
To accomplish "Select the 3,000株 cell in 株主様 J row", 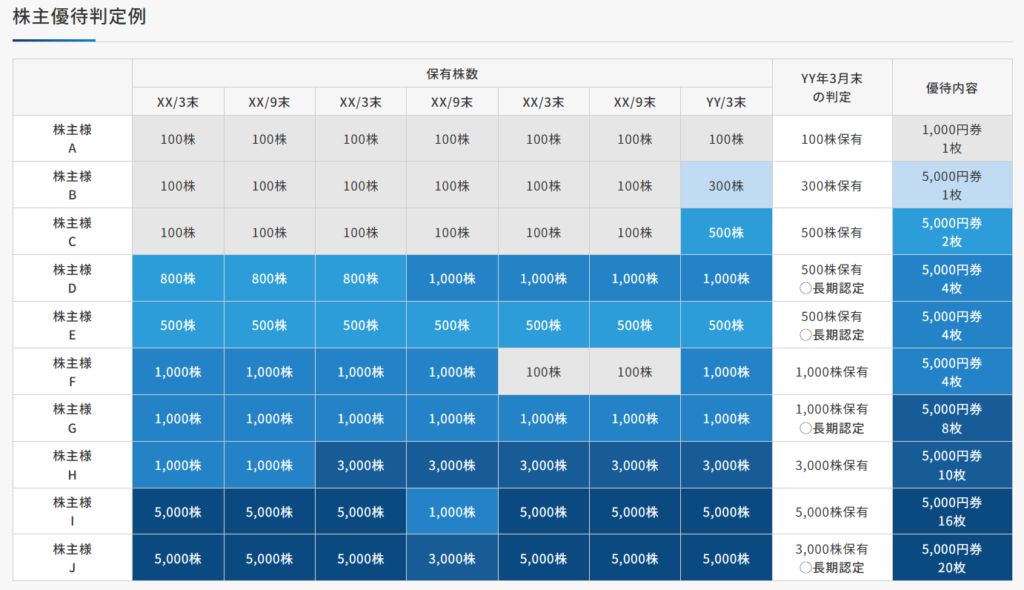I will 452,558.
